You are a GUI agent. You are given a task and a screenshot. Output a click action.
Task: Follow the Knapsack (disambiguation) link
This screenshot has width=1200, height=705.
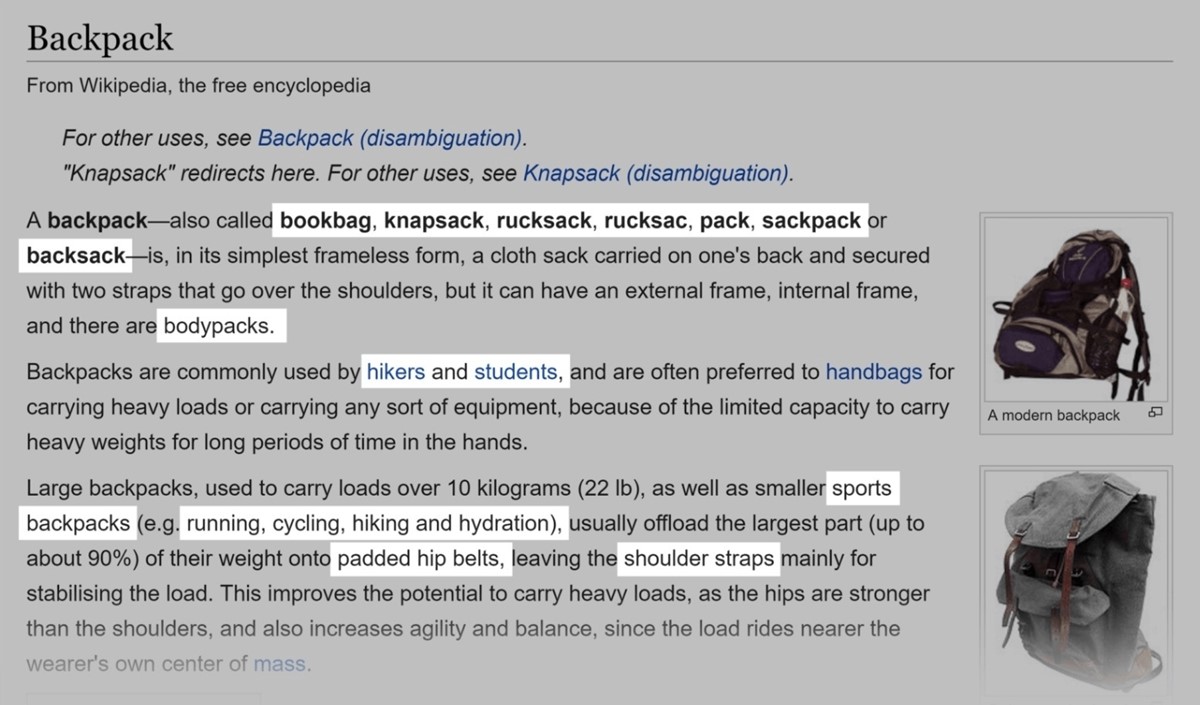pyautogui.click(x=657, y=173)
